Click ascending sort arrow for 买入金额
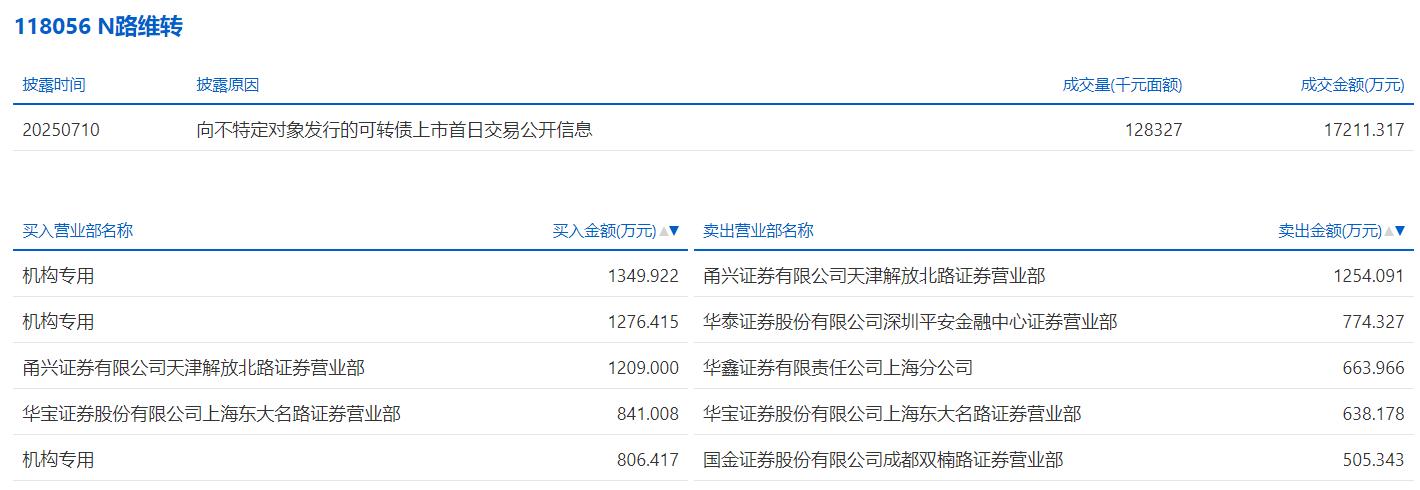Image resolution: width=1420 pixels, height=490 pixels. 663,231
